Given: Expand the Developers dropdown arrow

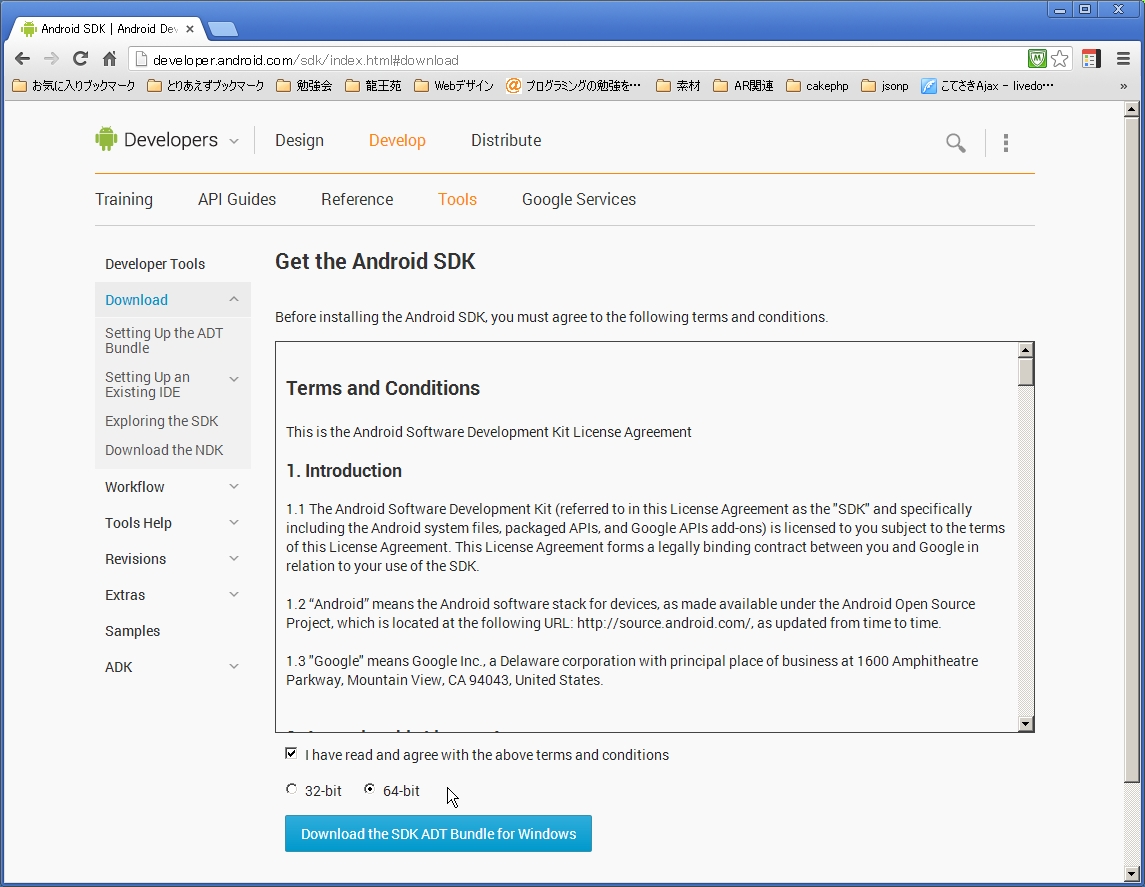Looking at the screenshot, I should pos(234,141).
